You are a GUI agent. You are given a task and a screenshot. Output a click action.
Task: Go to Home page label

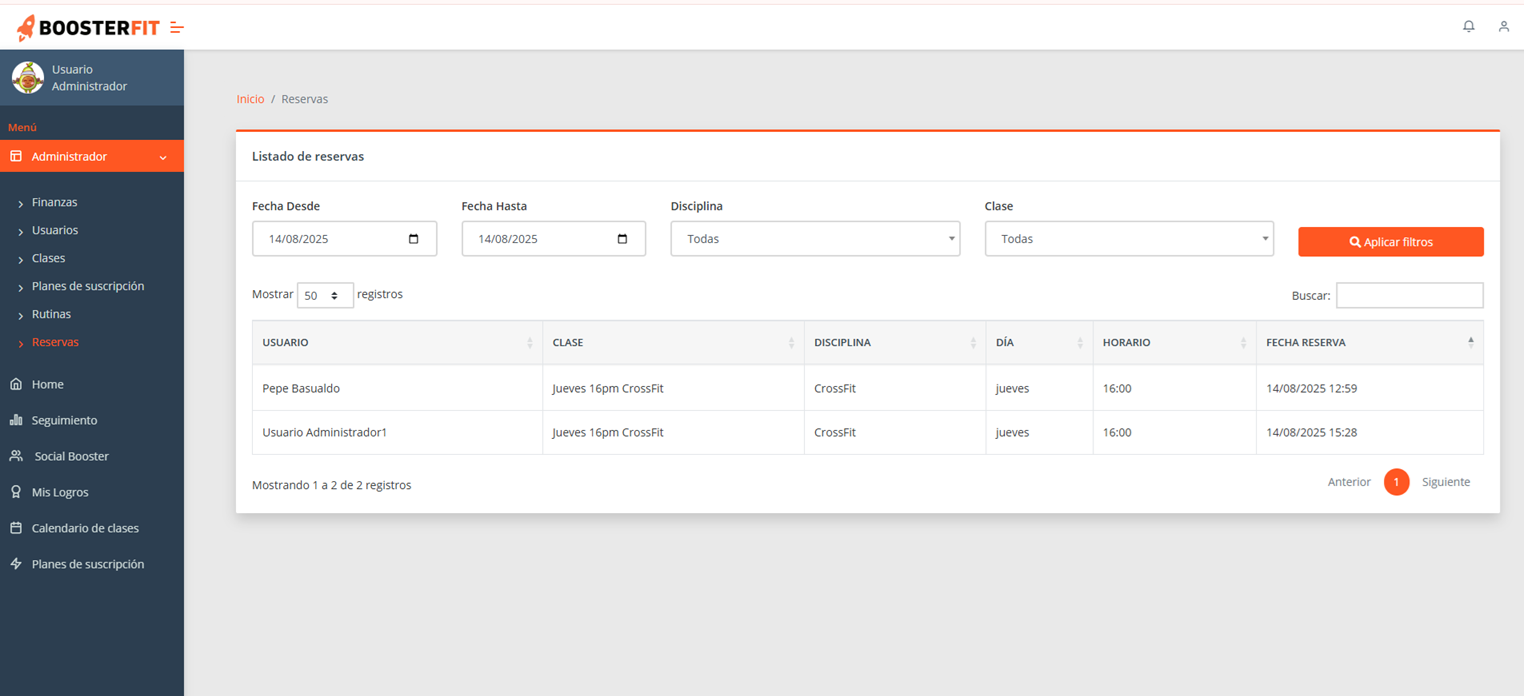click(x=47, y=384)
